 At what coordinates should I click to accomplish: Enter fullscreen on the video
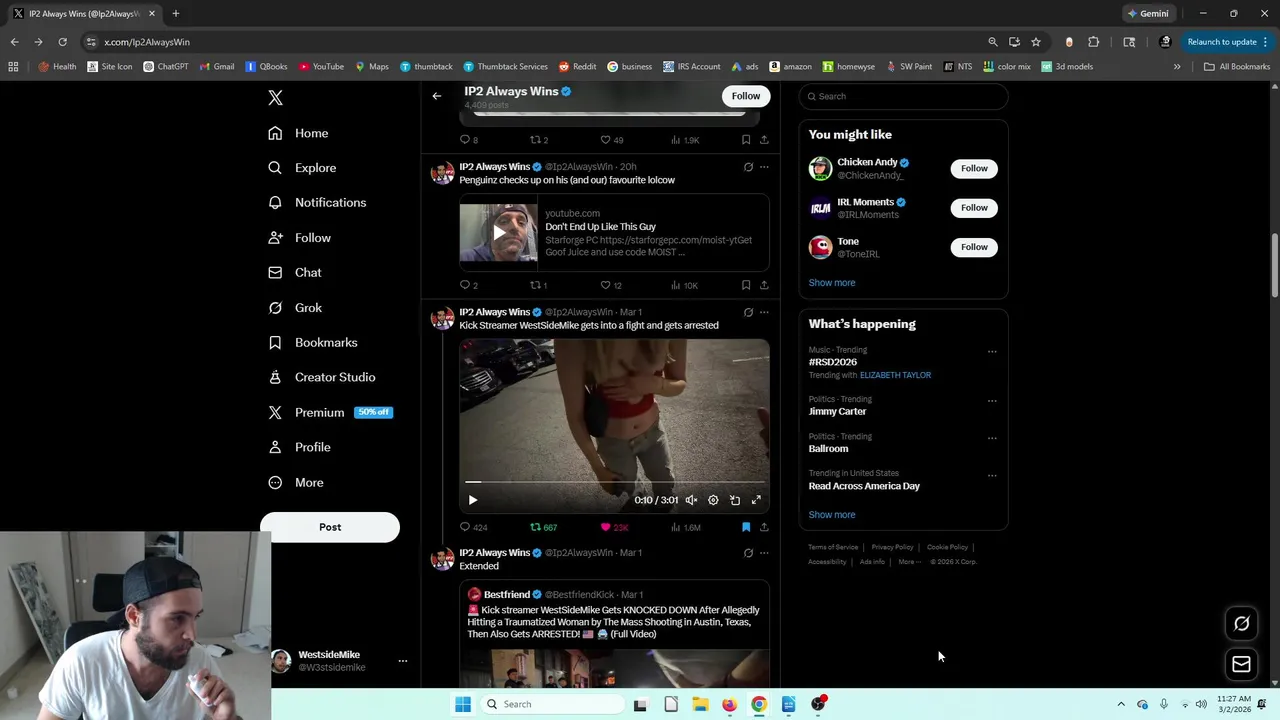(757, 500)
